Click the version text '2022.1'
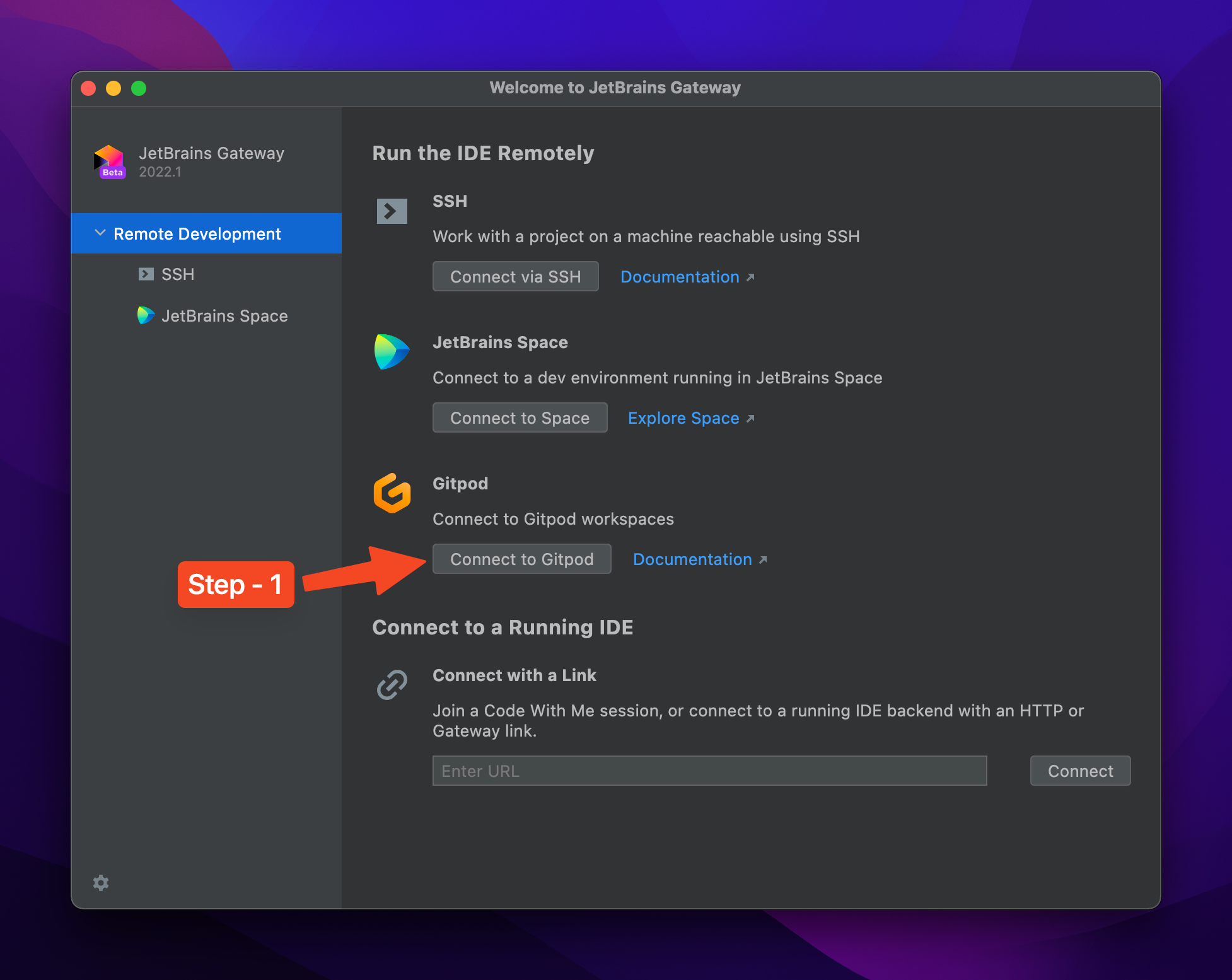The height and width of the screenshot is (980, 1232). tap(160, 172)
